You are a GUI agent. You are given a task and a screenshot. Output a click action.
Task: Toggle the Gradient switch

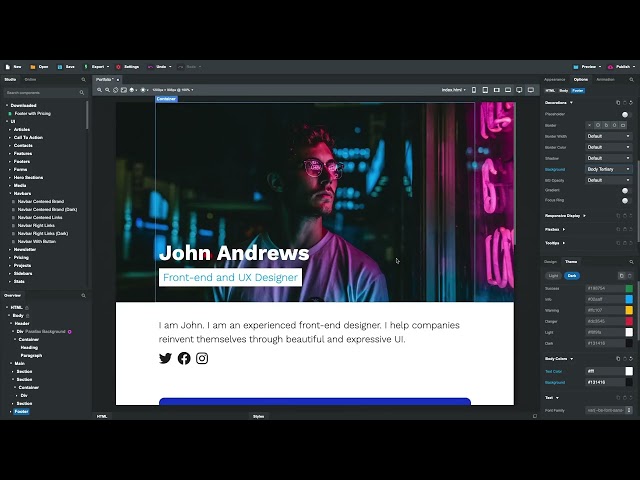625,190
